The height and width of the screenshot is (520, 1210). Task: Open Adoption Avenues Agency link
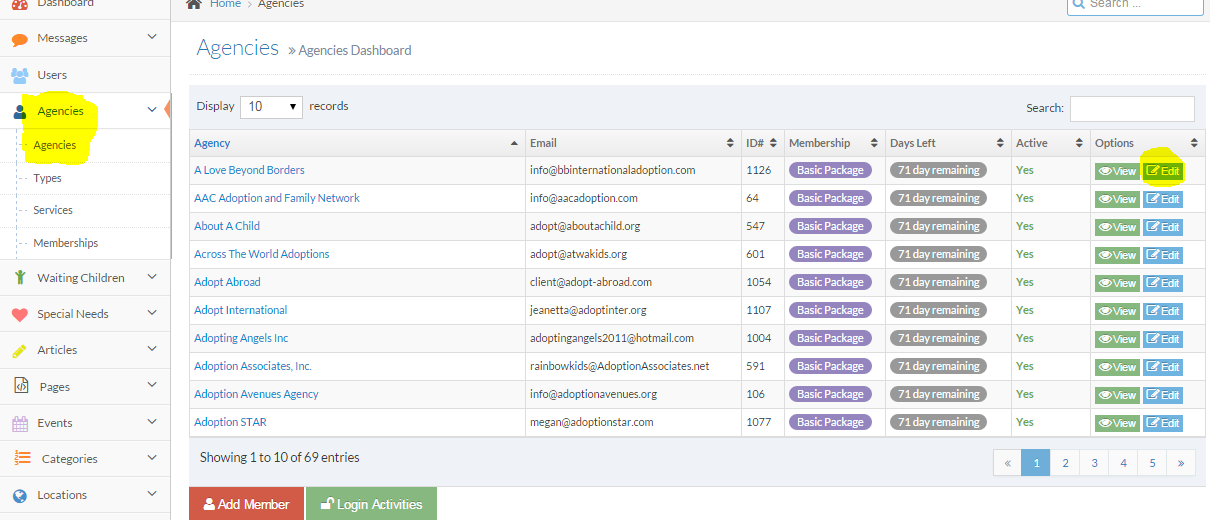256,394
